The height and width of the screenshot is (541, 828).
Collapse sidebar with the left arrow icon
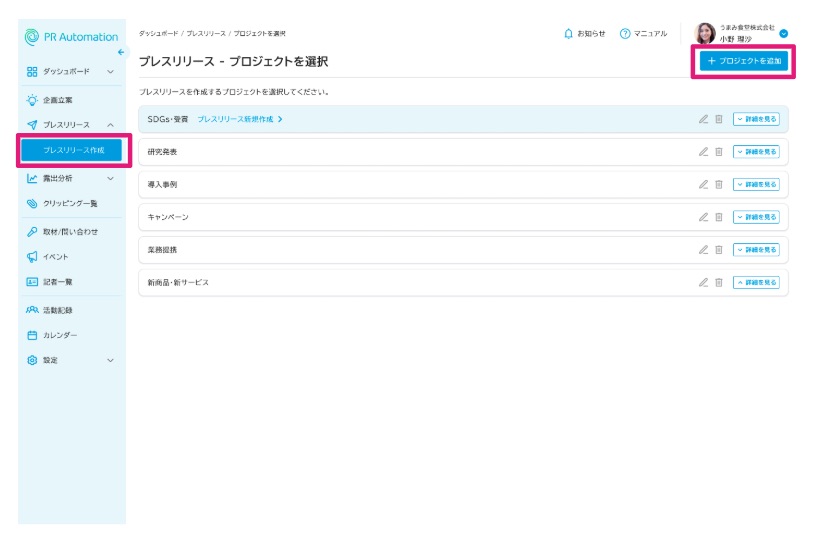pos(121,52)
